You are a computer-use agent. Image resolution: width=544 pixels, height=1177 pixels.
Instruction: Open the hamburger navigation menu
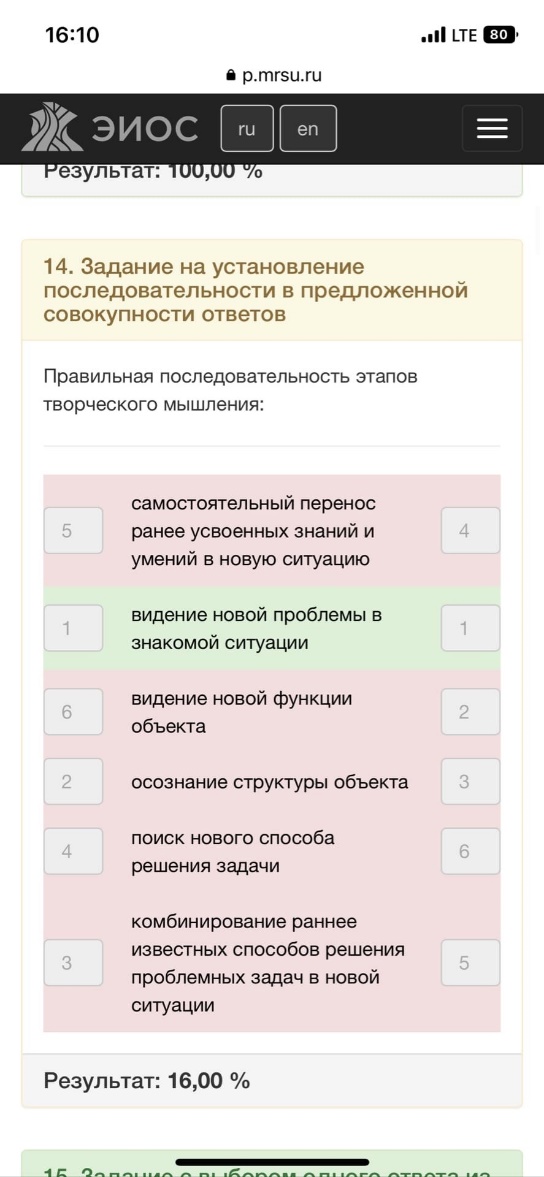coord(492,128)
